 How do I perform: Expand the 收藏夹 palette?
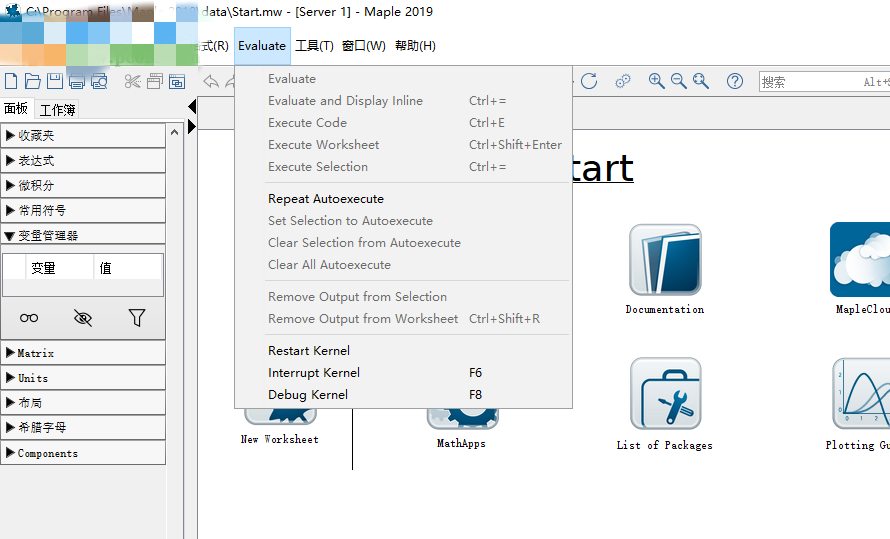click(83, 136)
